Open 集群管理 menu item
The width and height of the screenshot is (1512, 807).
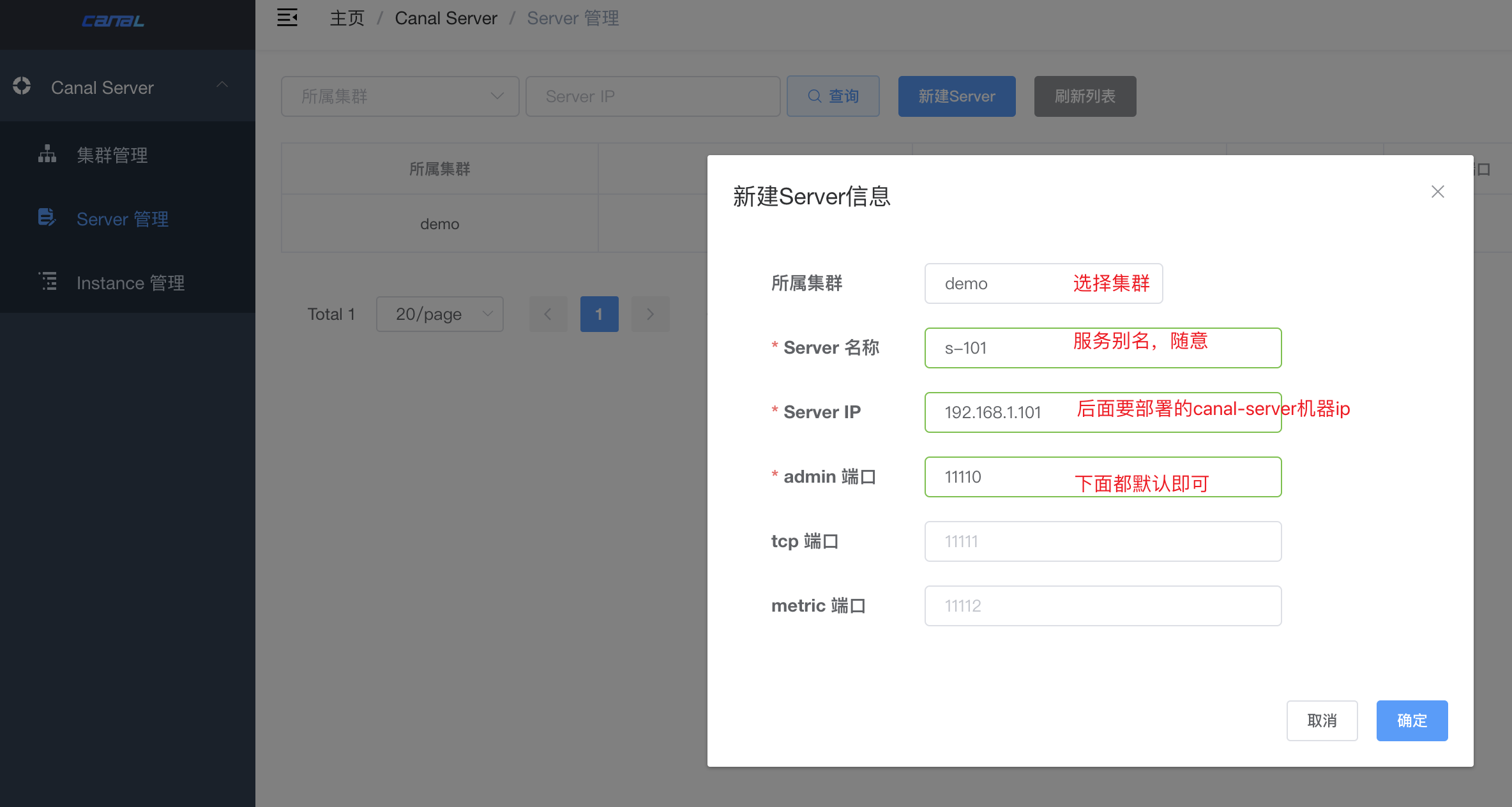tap(128, 155)
